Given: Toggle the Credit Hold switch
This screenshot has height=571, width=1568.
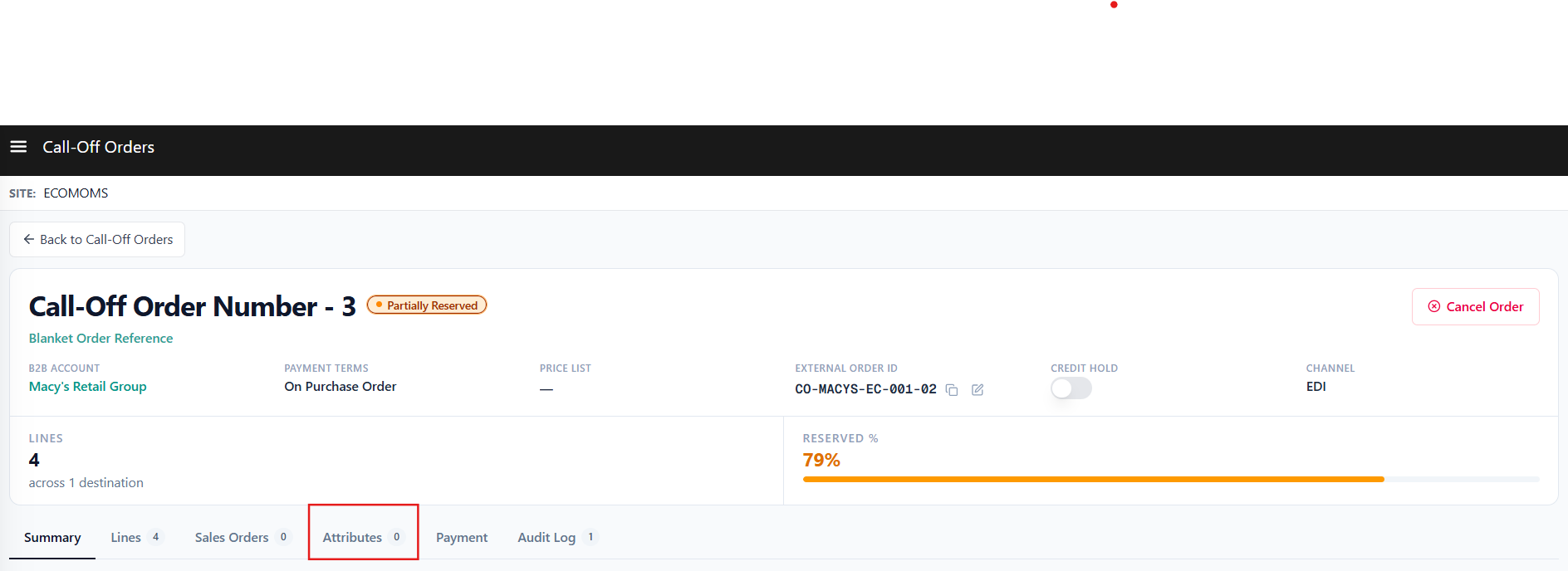Looking at the screenshot, I should point(1071,388).
